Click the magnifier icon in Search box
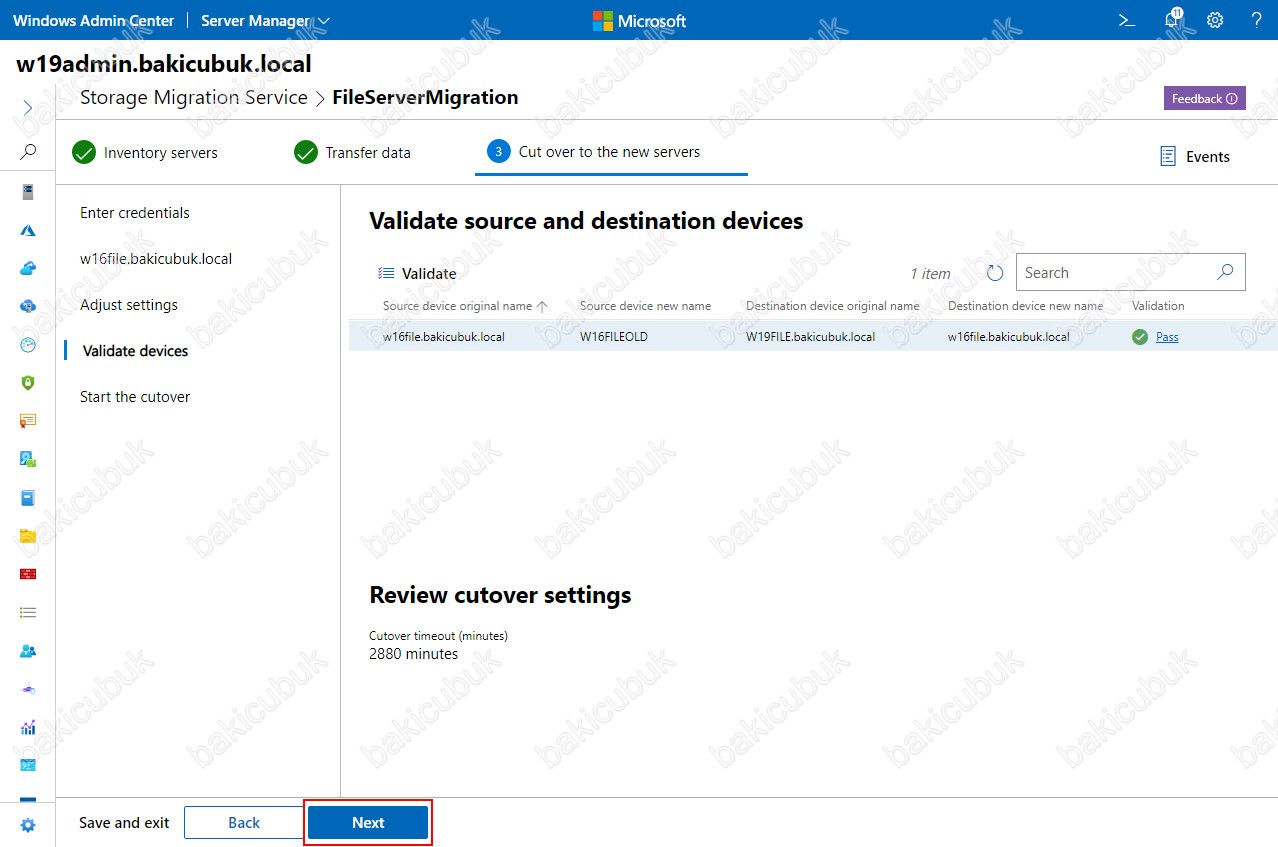This screenshot has height=847, width=1278. [1225, 272]
